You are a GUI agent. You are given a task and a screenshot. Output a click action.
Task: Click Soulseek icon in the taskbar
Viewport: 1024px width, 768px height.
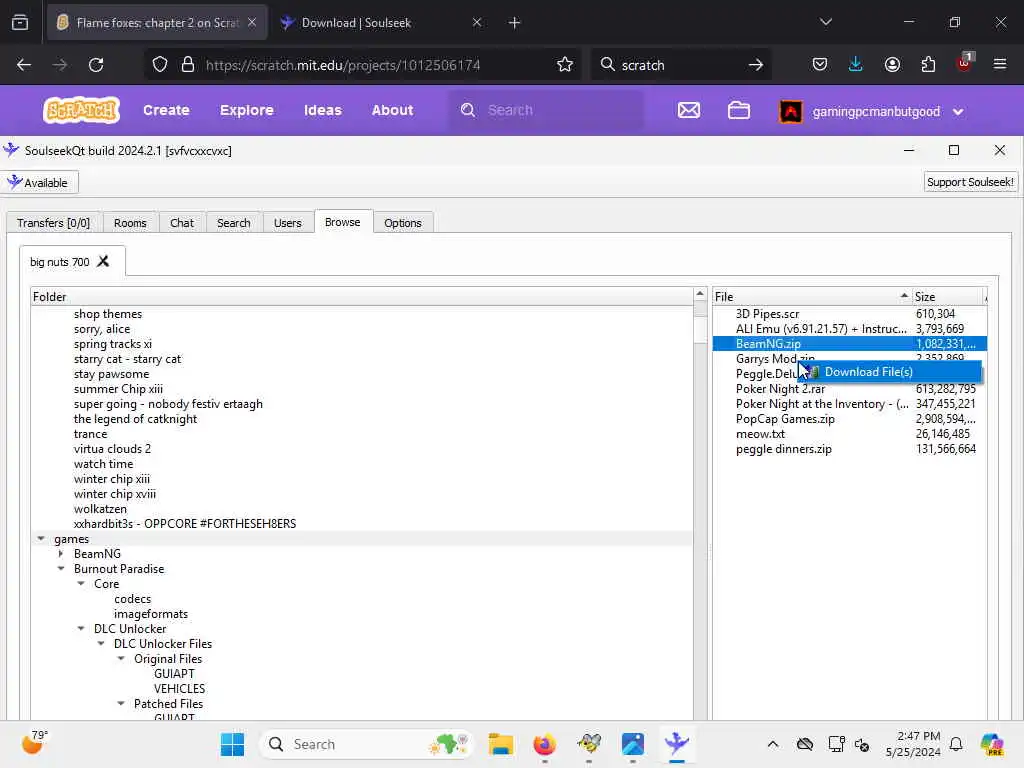[677, 744]
